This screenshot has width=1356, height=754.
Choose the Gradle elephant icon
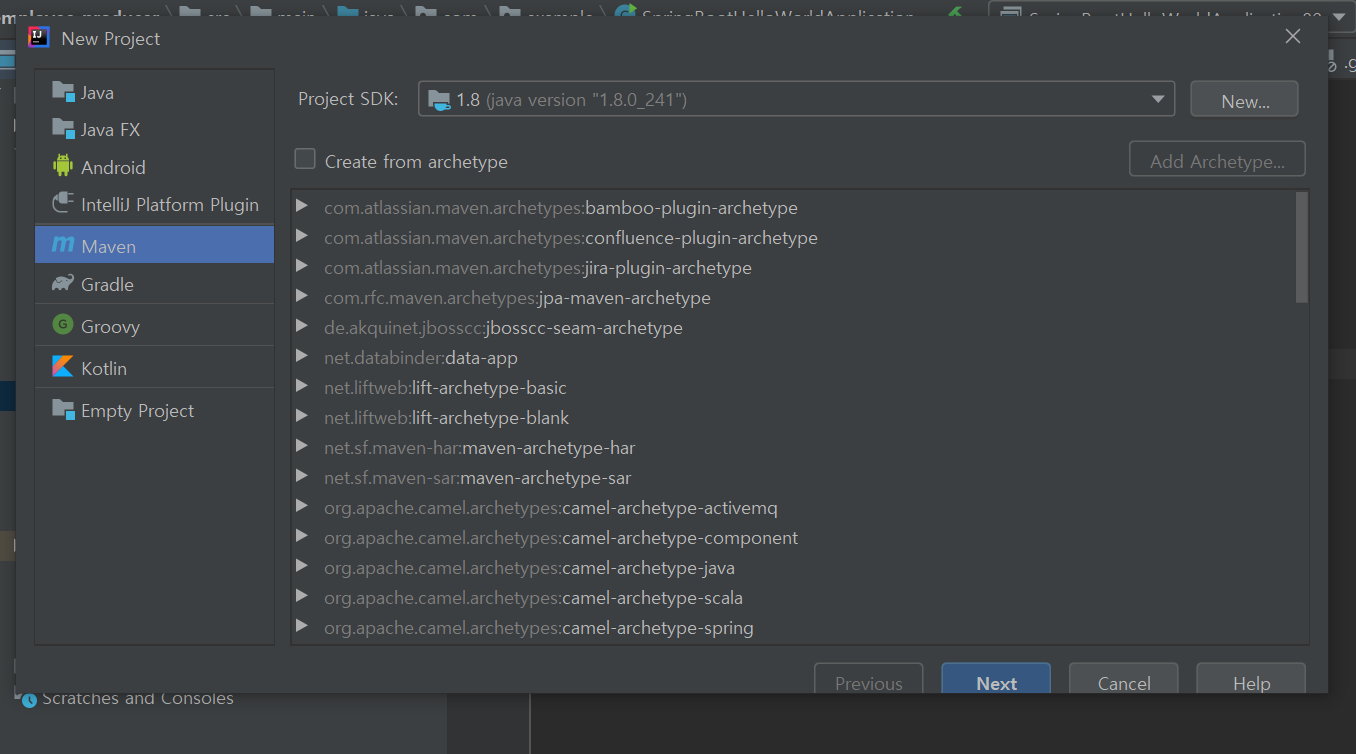point(63,284)
